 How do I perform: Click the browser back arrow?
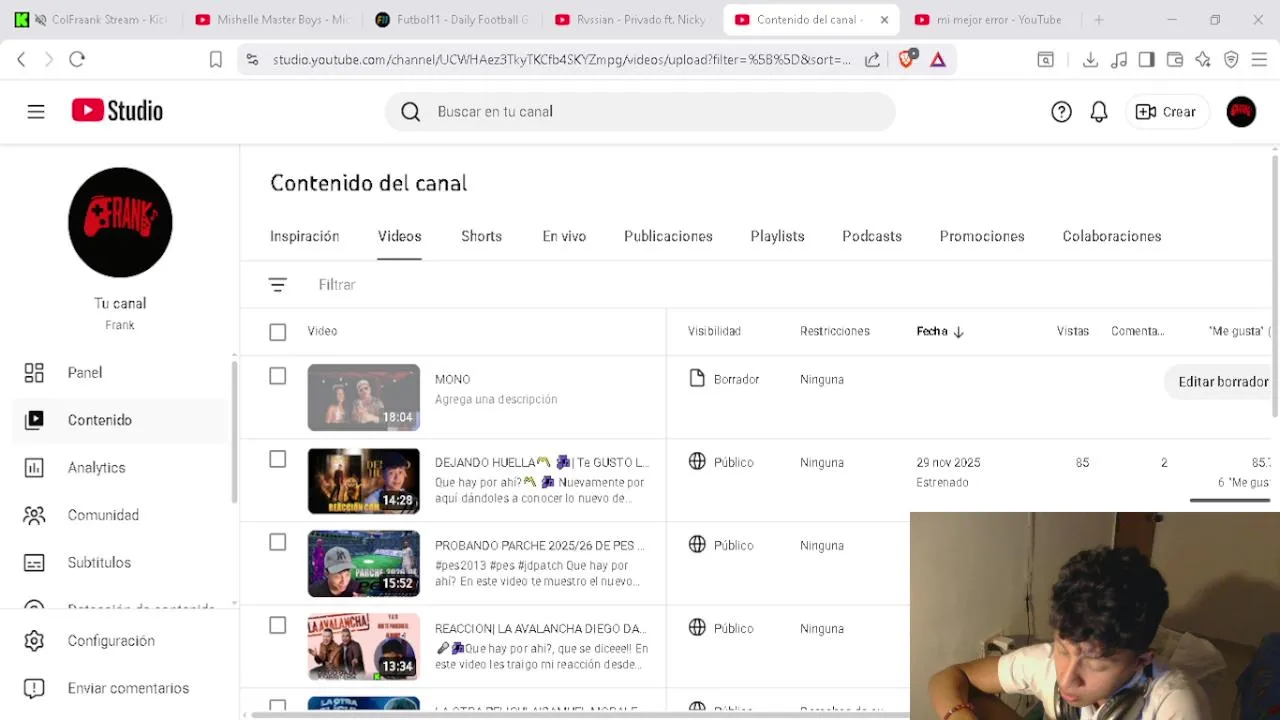tap(21, 59)
